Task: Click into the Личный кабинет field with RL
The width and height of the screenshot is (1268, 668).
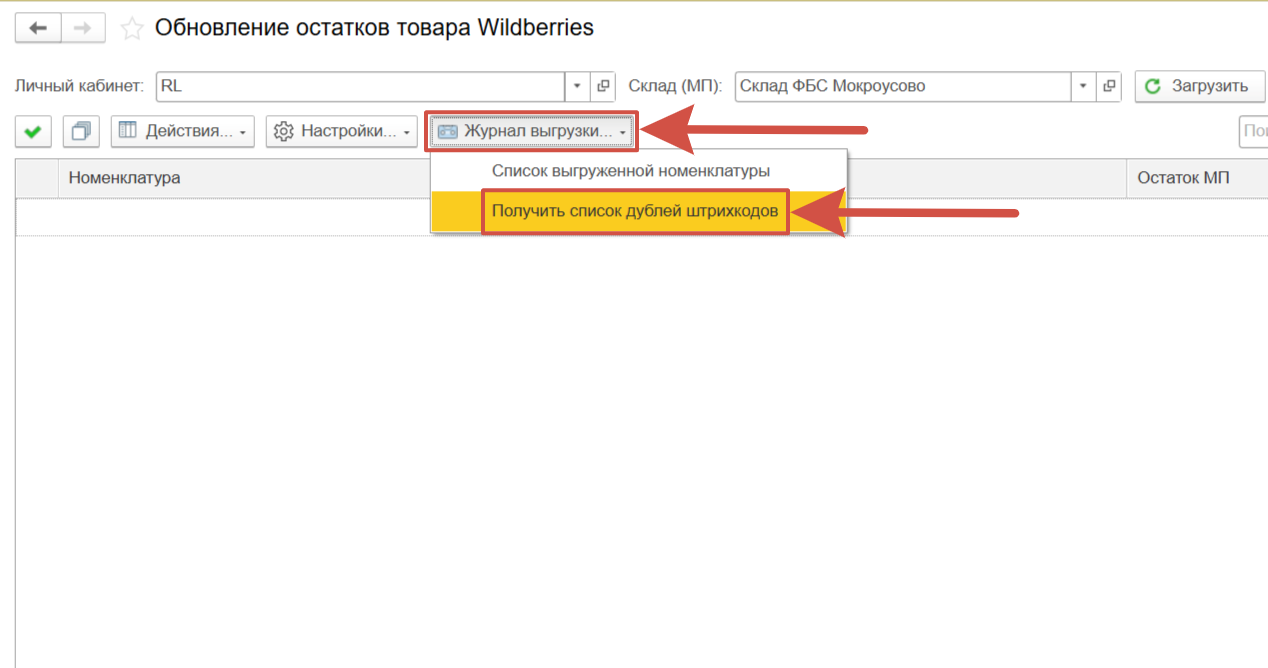Action: point(360,86)
